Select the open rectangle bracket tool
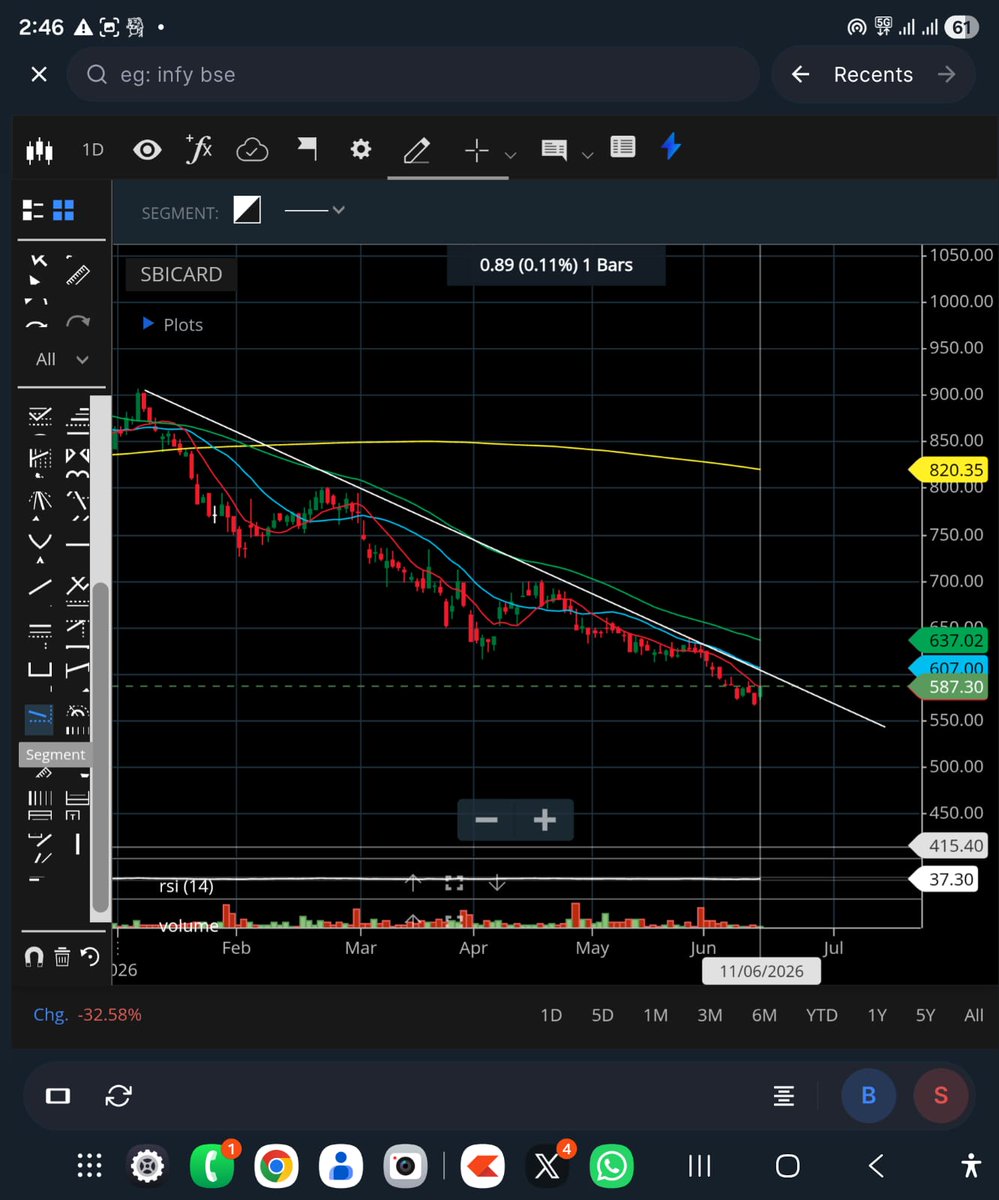Viewport: 999px width, 1200px height. point(39,670)
